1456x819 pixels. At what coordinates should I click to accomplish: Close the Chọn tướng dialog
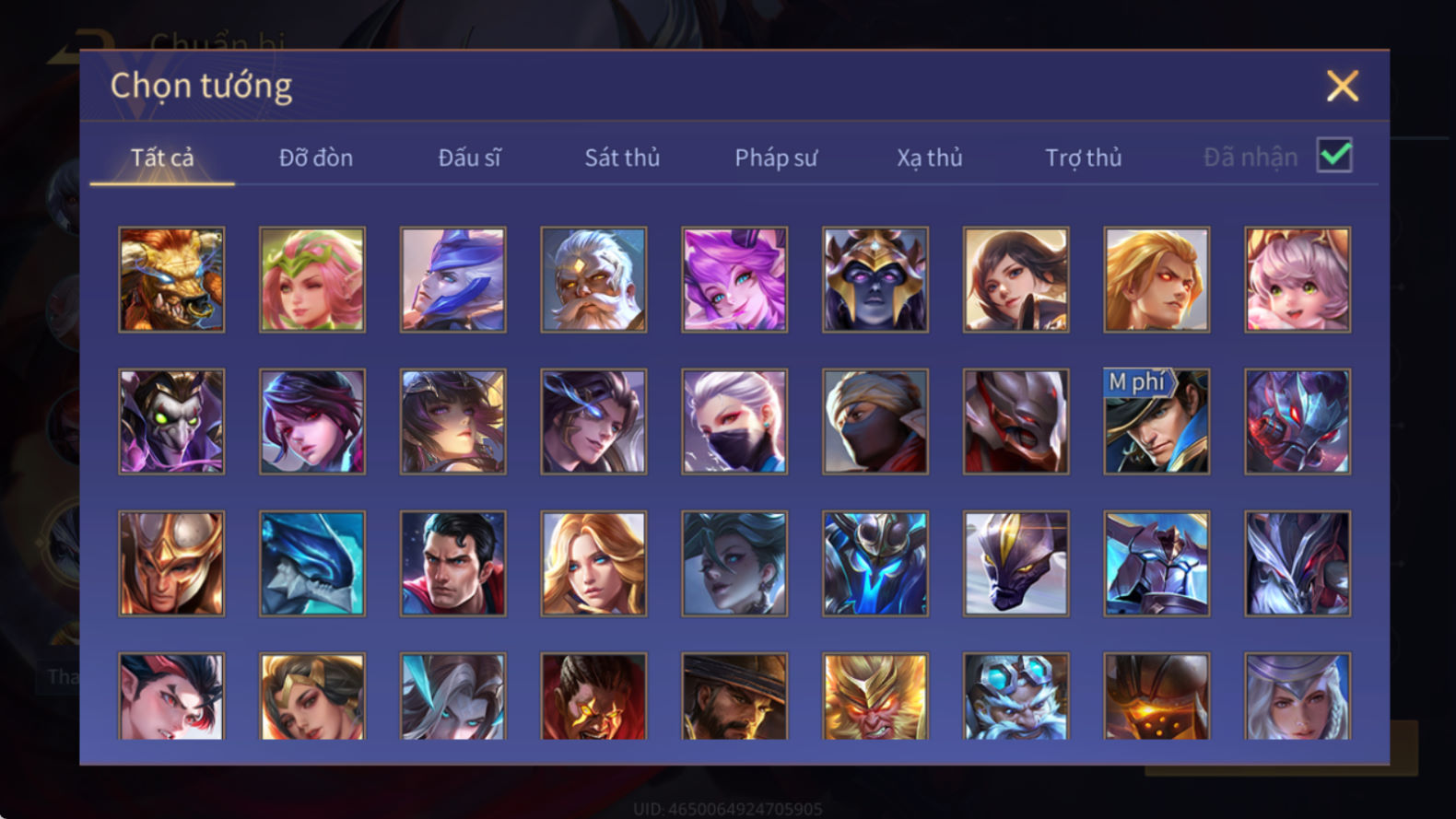1342,86
